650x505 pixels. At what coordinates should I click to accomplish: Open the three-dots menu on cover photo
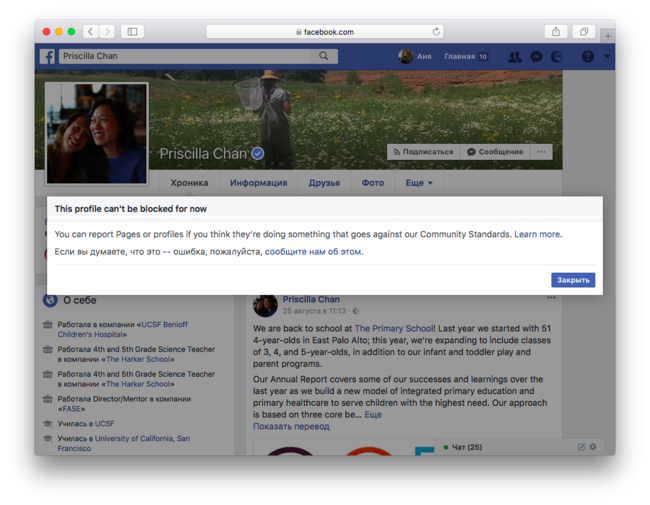(541, 152)
